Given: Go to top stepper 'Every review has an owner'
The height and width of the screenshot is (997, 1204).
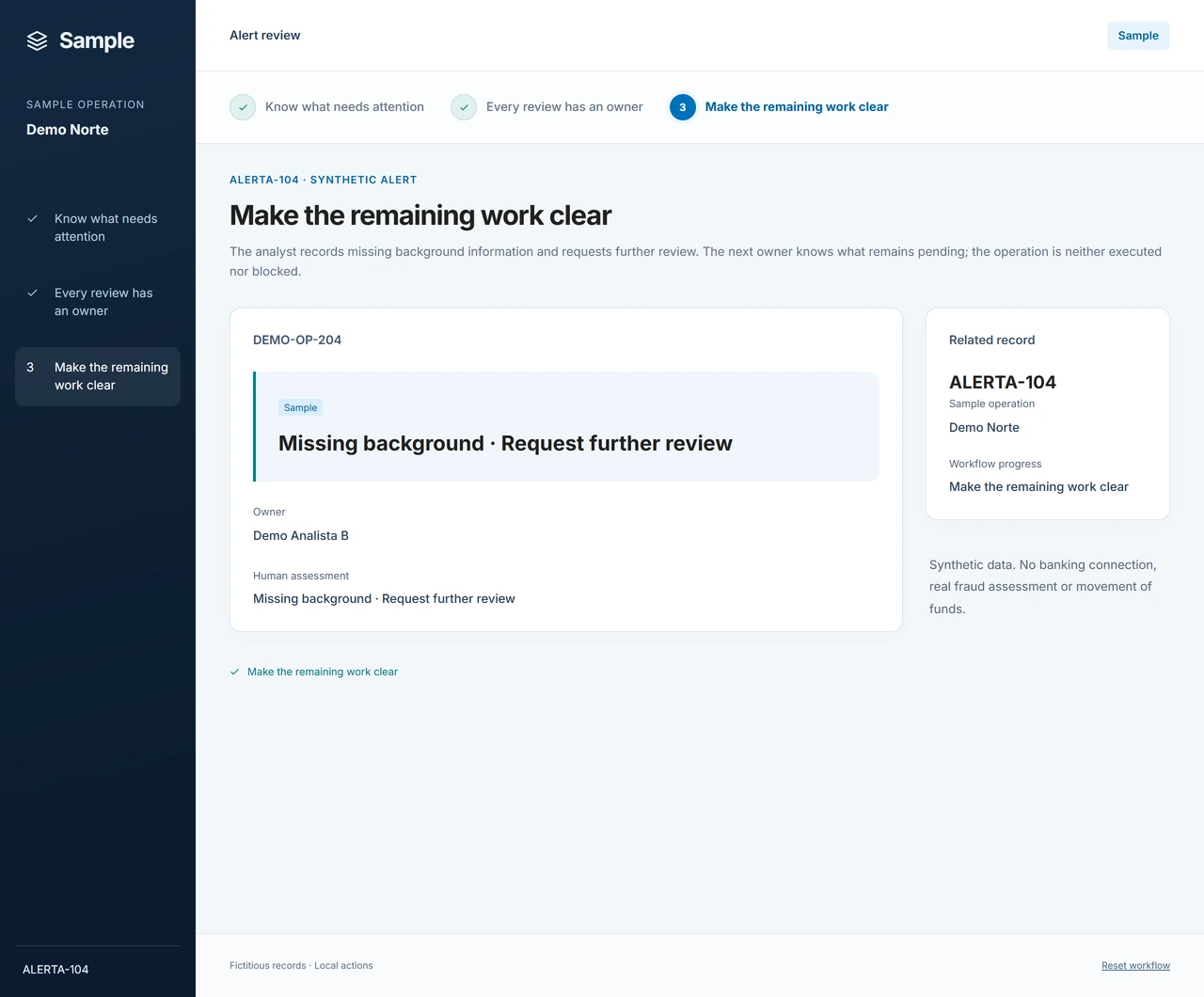Looking at the screenshot, I should (x=547, y=107).
